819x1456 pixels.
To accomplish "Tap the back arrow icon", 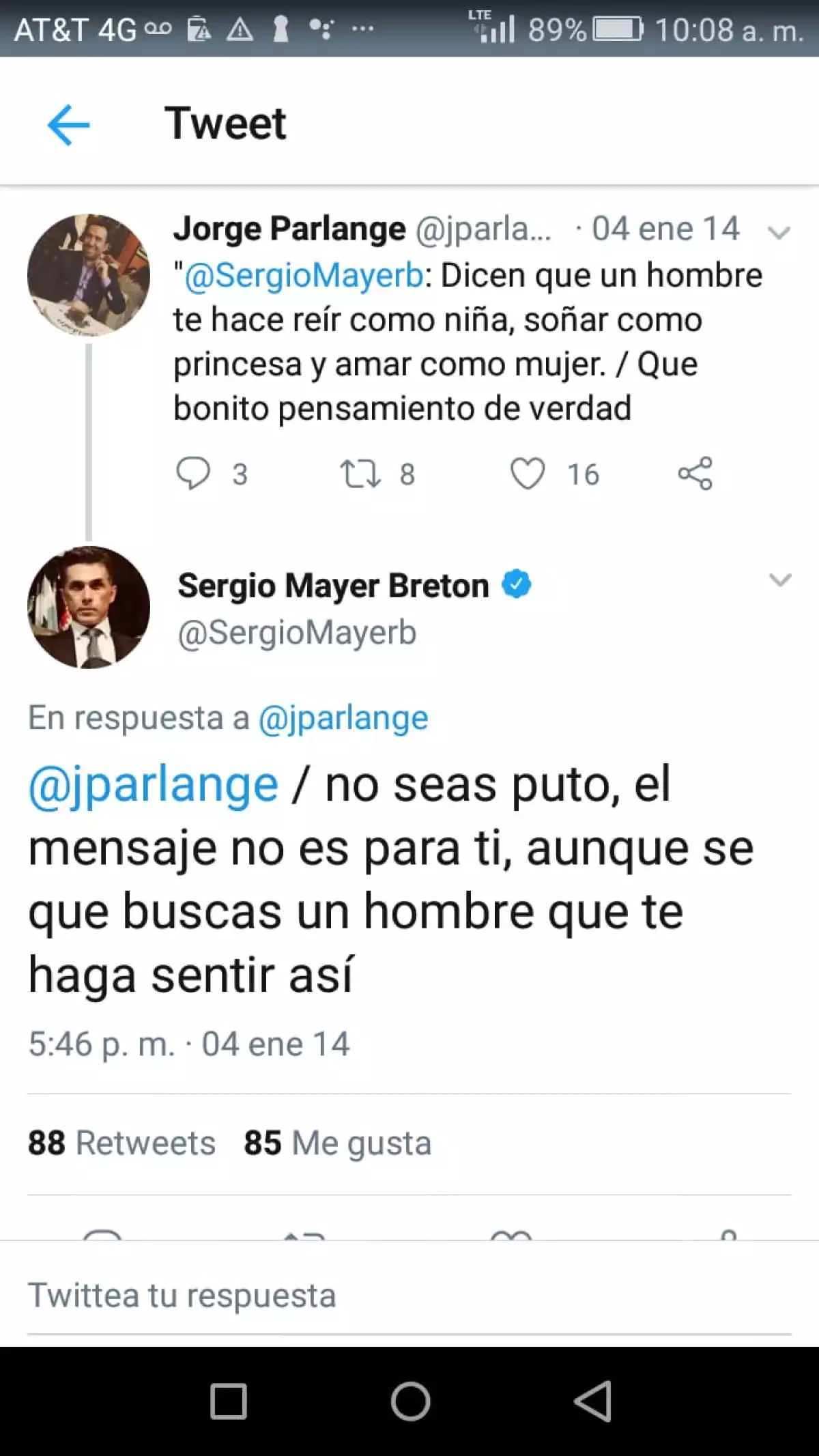I will [x=68, y=124].
